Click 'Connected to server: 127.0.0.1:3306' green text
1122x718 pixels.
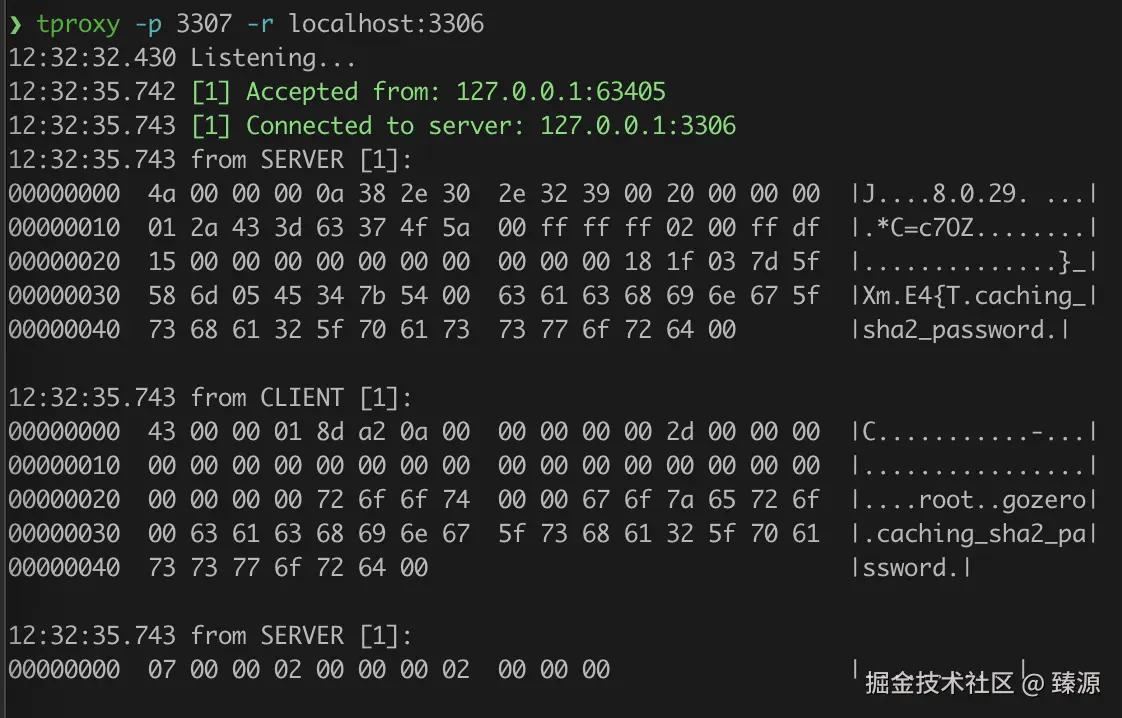tap(491, 126)
